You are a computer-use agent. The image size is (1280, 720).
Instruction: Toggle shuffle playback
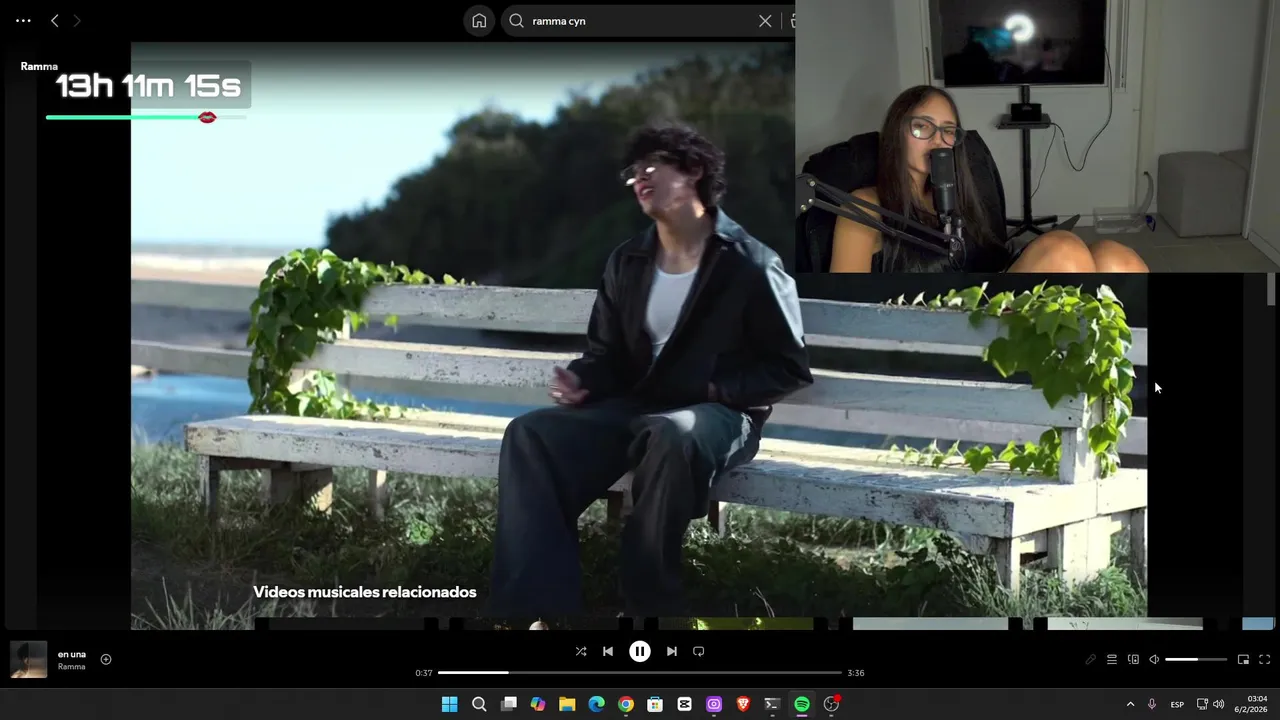click(581, 651)
